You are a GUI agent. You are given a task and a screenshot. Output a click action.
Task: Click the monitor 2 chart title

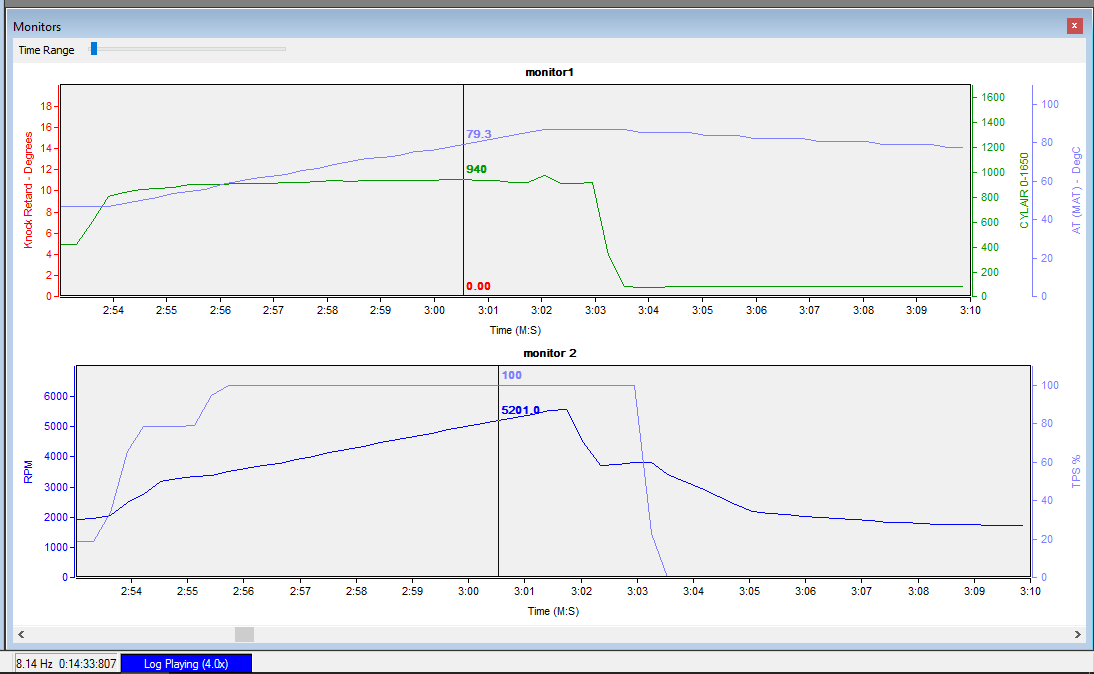click(550, 353)
